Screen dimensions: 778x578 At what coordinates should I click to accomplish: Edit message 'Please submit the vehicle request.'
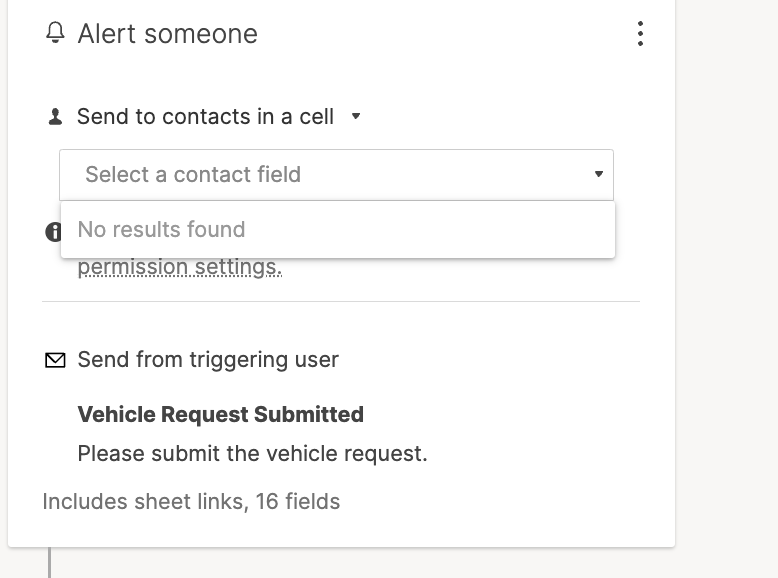click(x=253, y=453)
